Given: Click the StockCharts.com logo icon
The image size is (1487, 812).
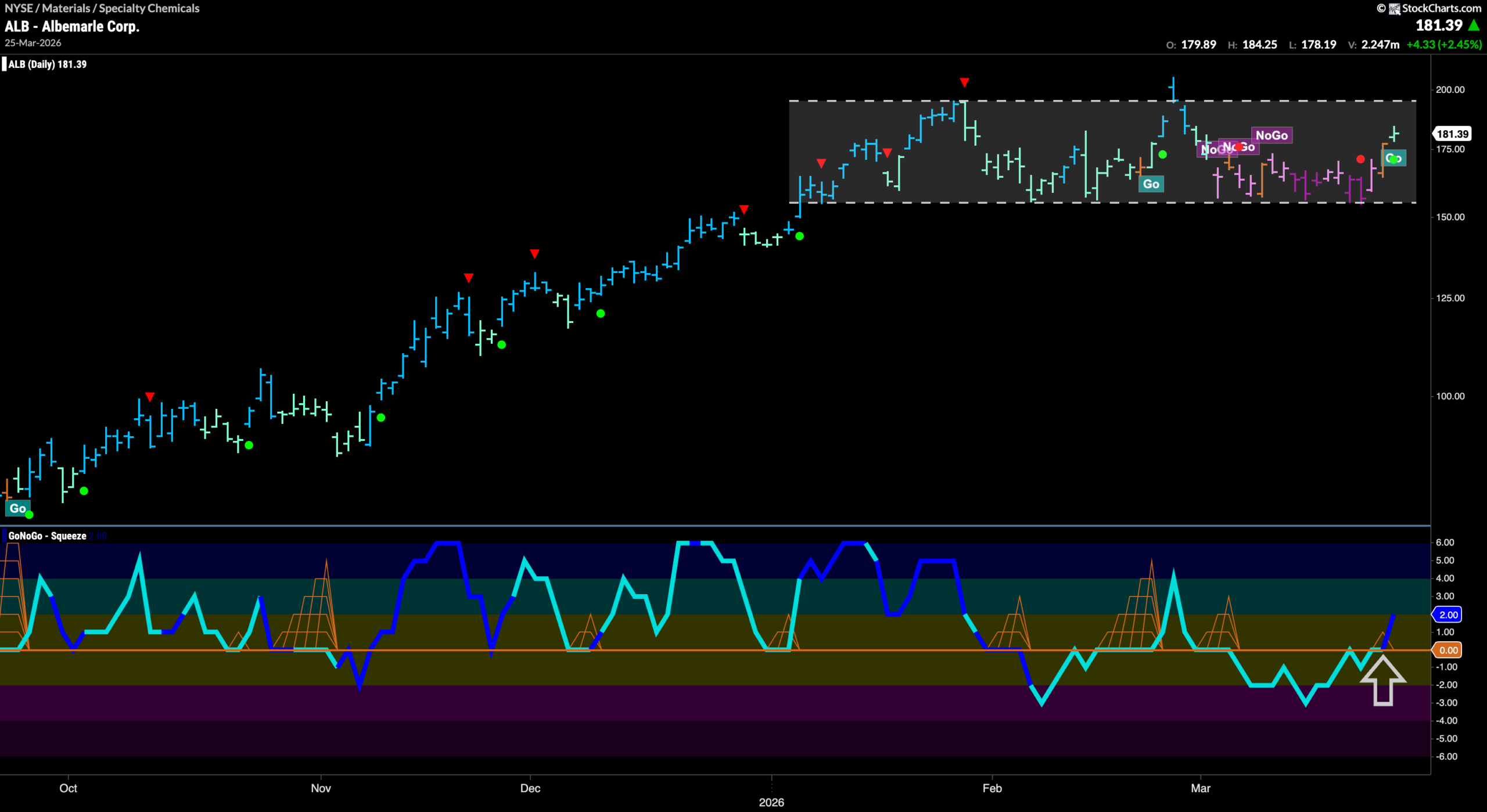Looking at the screenshot, I should 1394,9.
